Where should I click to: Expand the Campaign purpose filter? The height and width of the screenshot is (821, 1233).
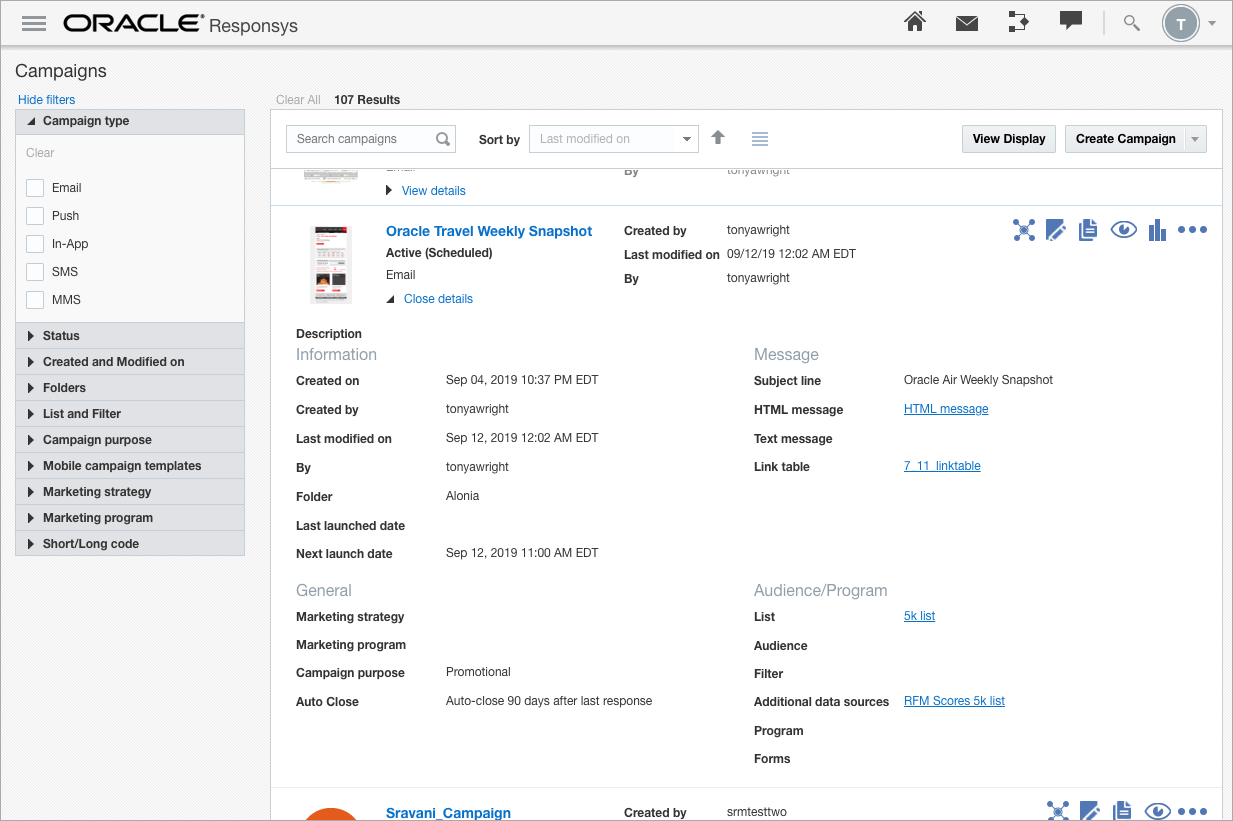click(130, 440)
